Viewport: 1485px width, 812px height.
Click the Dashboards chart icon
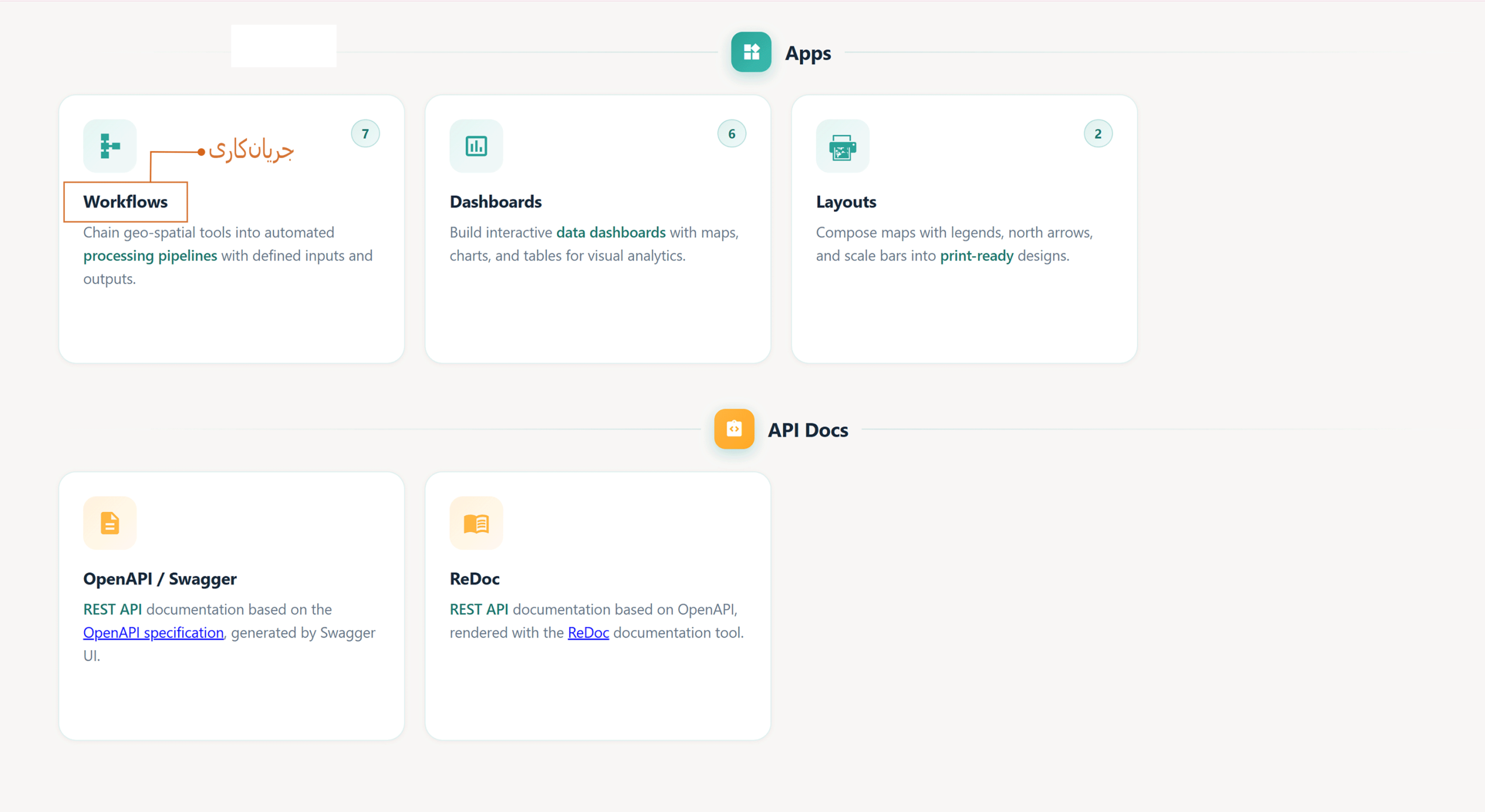[476, 146]
